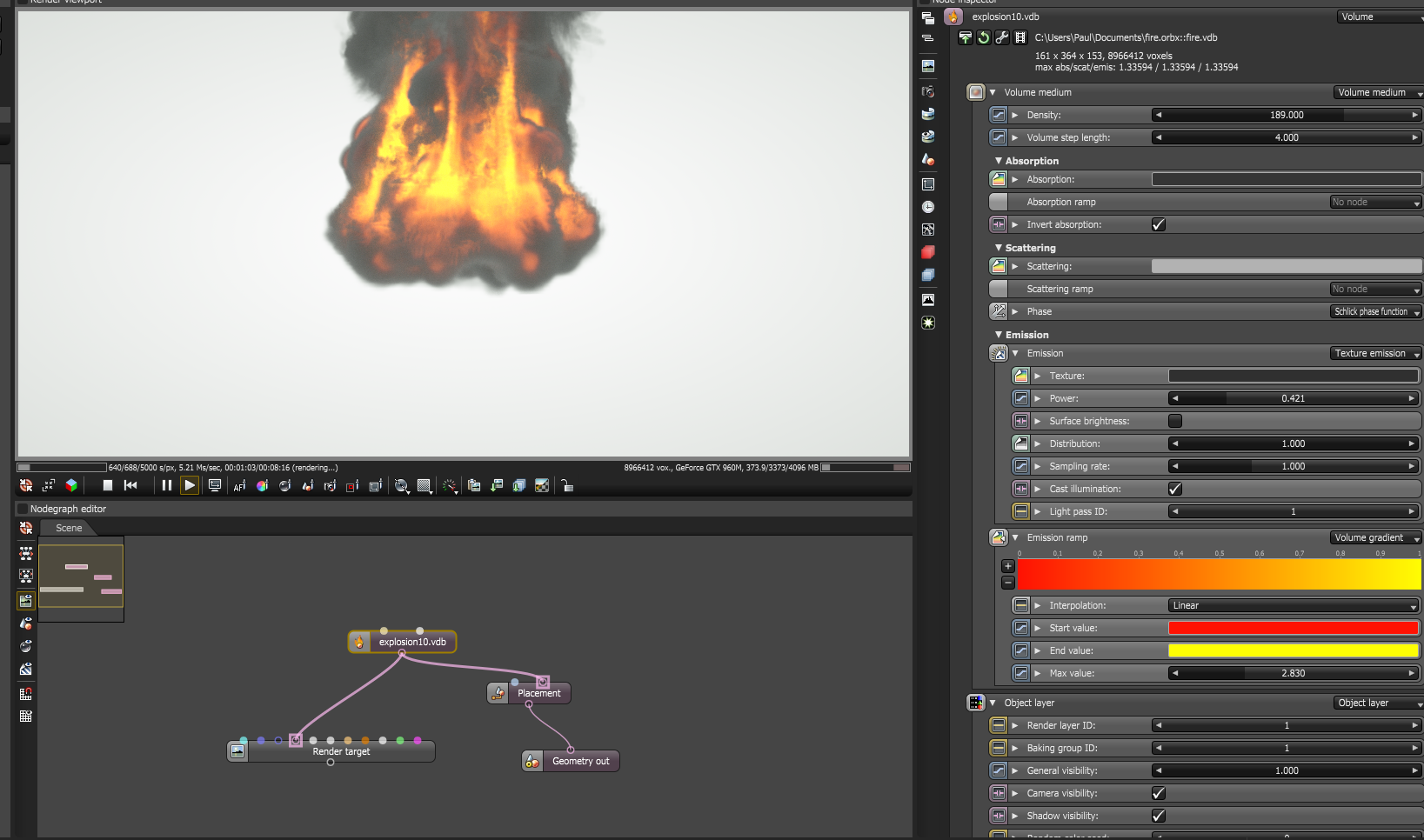Viewport: 1424px width, 840px height.
Task: Toggle the Camera visibility checkbox
Action: point(1159,793)
